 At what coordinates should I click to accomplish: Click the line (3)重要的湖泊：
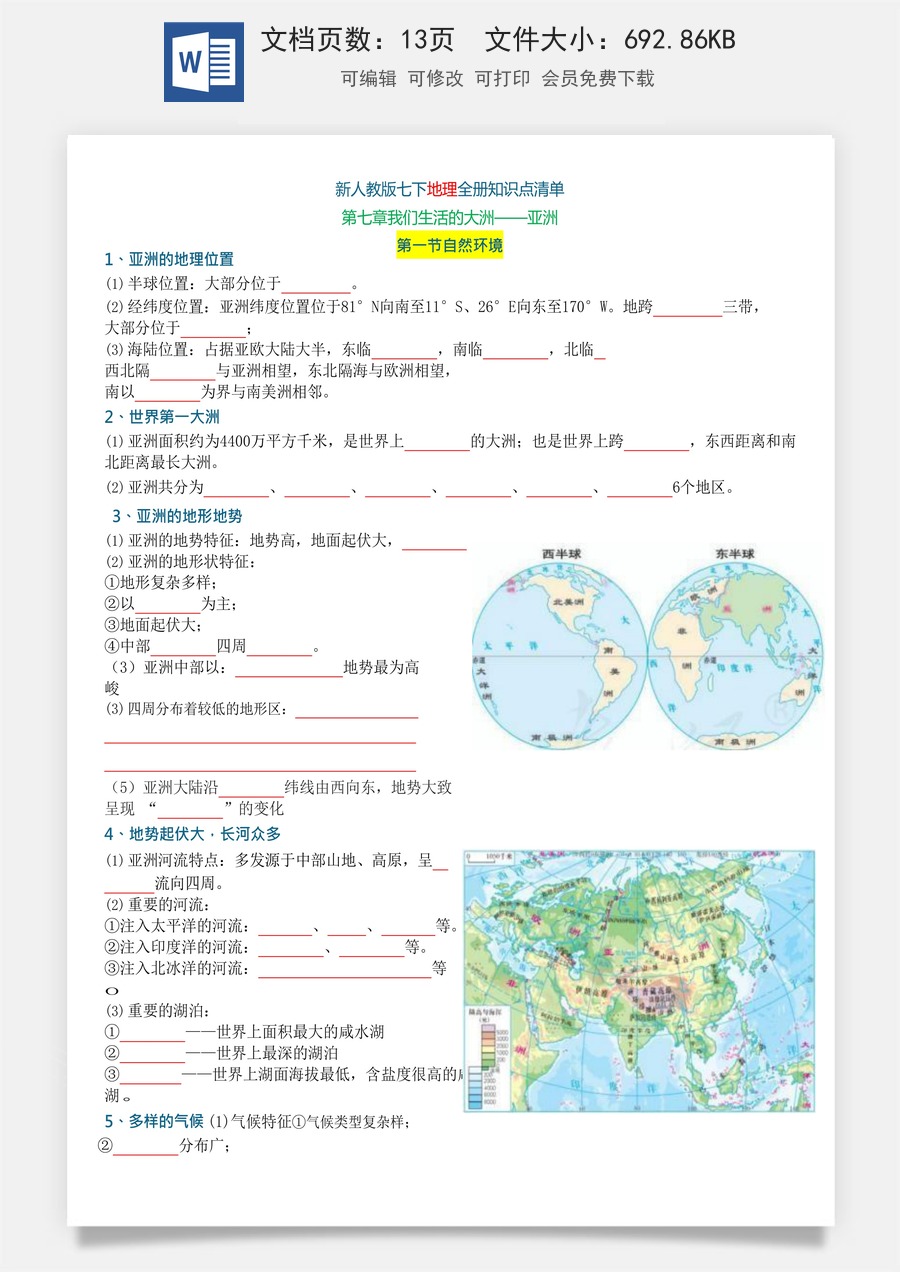(x=157, y=1011)
